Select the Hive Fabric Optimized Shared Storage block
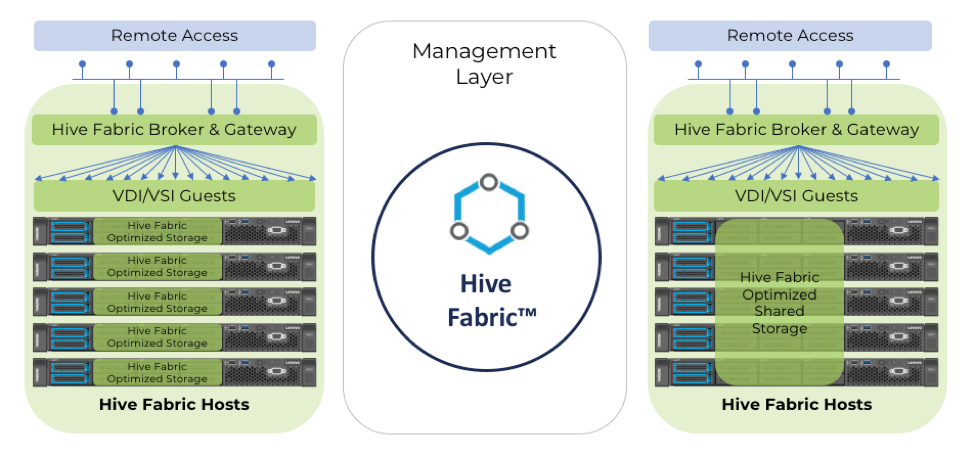Image resolution: width=974 pixels, height=454 pixels. tap(780, 302)
